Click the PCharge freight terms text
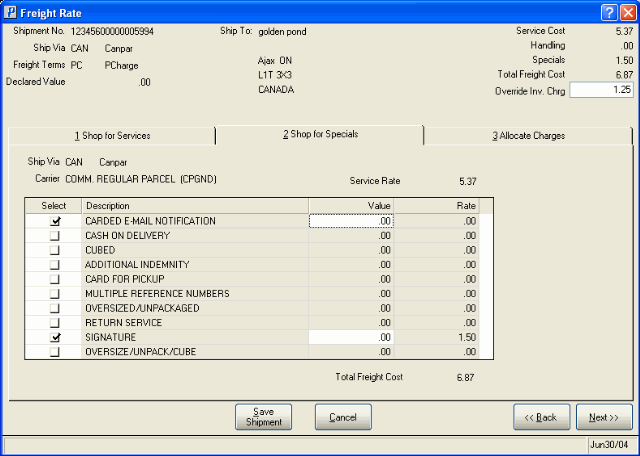This screenshot has height=456, width=640. coord(121,66)
